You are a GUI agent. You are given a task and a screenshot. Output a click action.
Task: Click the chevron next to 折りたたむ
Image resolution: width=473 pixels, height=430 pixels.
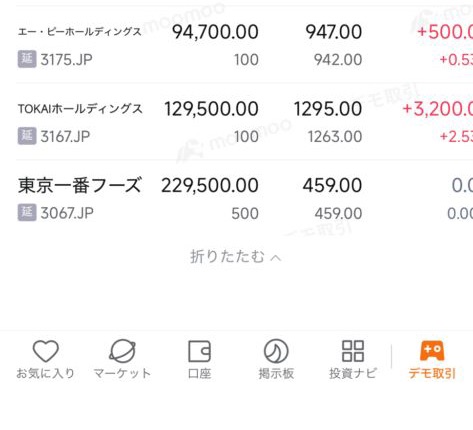pyautogui.click(x=276, y=258)
